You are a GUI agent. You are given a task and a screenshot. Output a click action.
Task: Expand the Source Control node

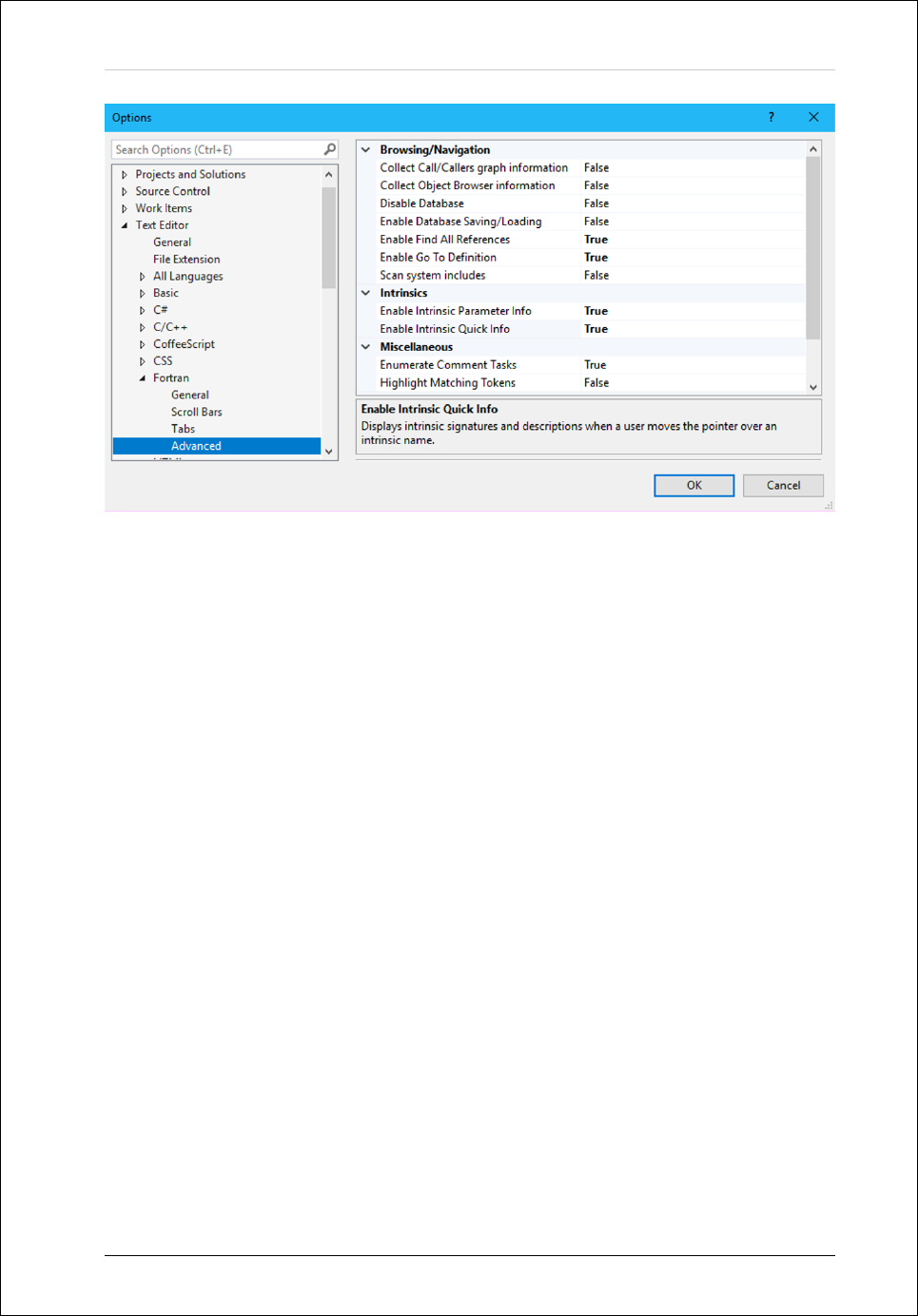125,192
